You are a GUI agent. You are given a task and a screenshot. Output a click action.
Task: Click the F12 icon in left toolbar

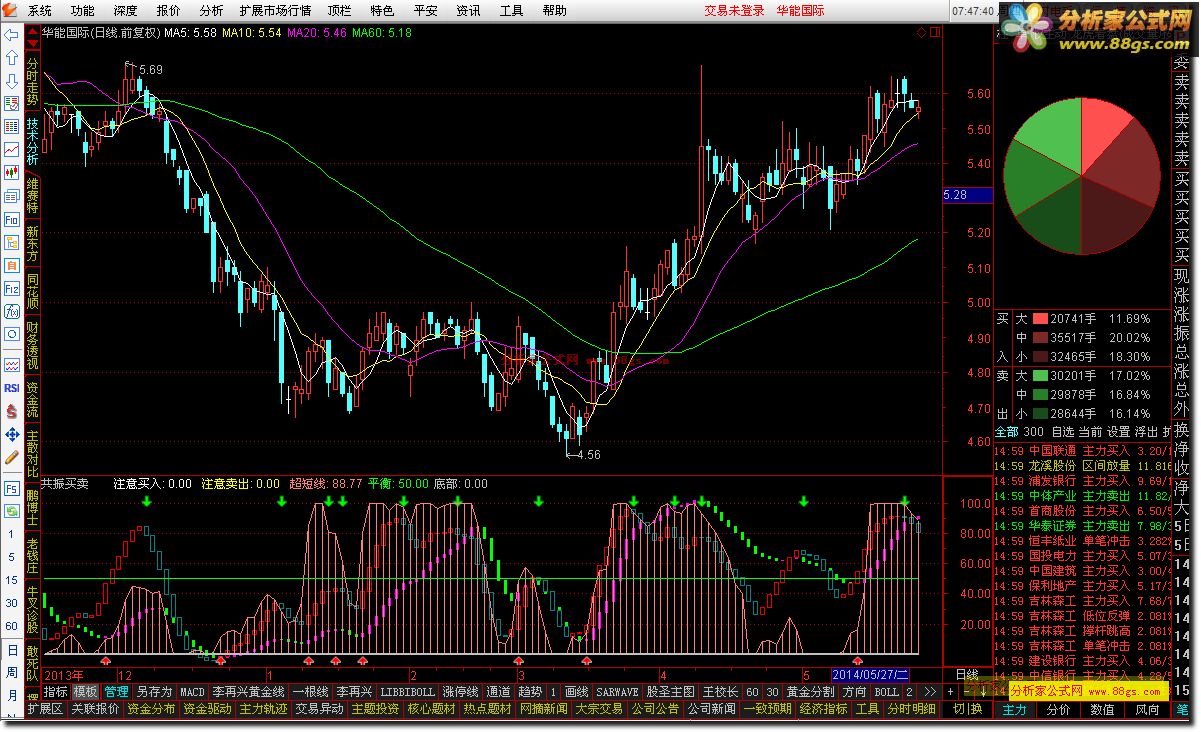(x=12, y=288)
